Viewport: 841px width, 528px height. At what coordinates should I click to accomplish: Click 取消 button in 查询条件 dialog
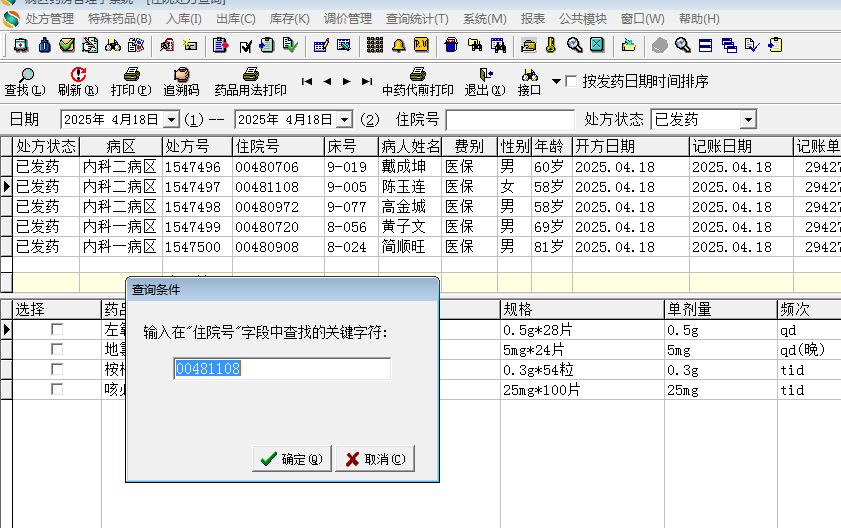[x=375, y=459]
